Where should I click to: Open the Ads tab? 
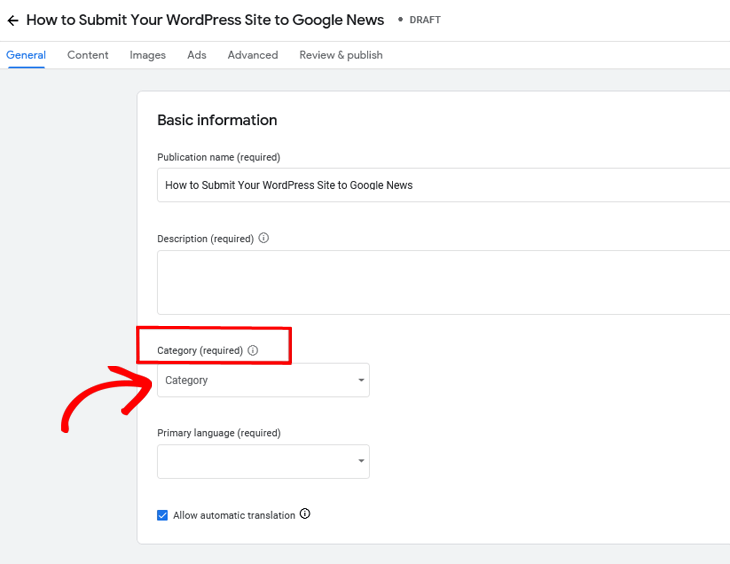coord(197,55)
